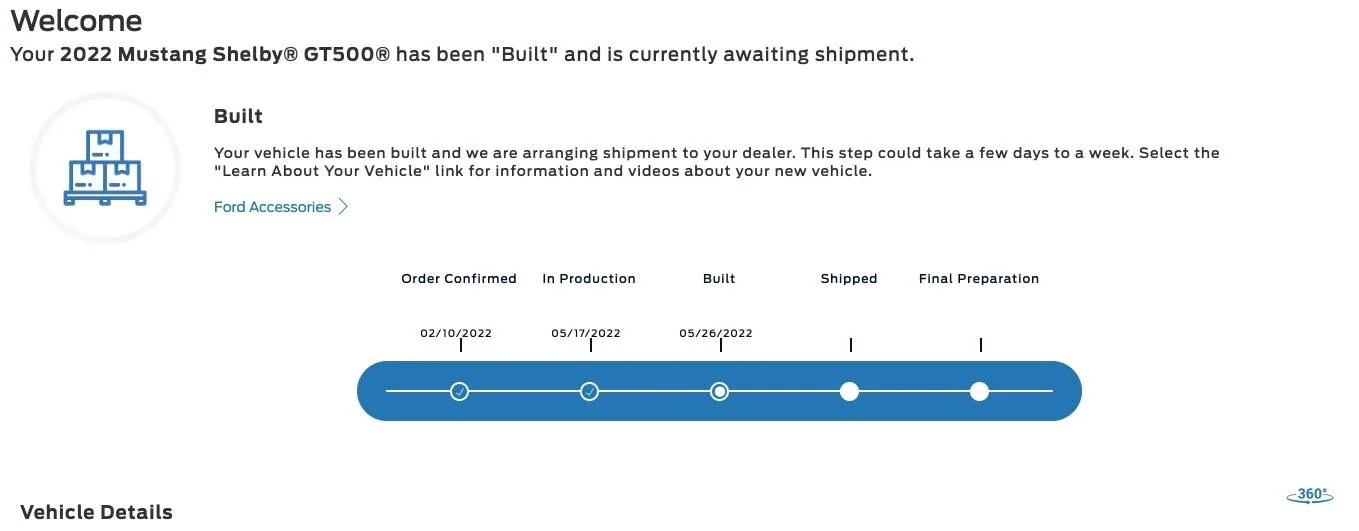
Task: Select the Shipped stage label
Action: pyautogui.click(x=849, y=279)
